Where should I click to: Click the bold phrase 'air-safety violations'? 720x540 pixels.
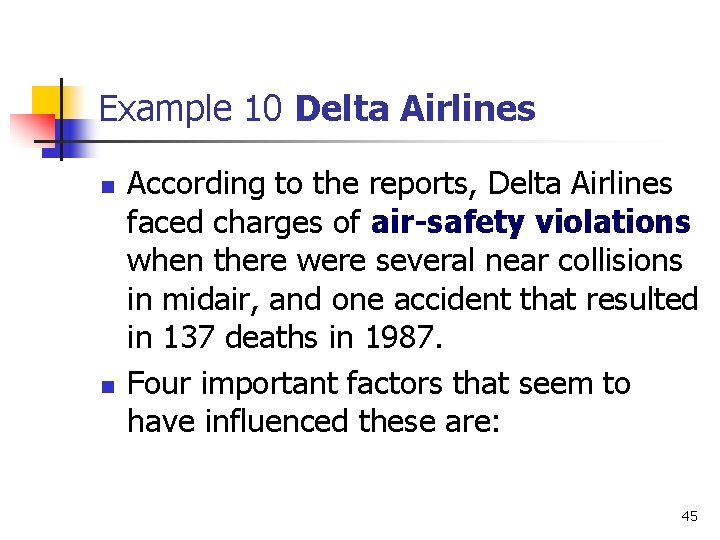(531, 222)
